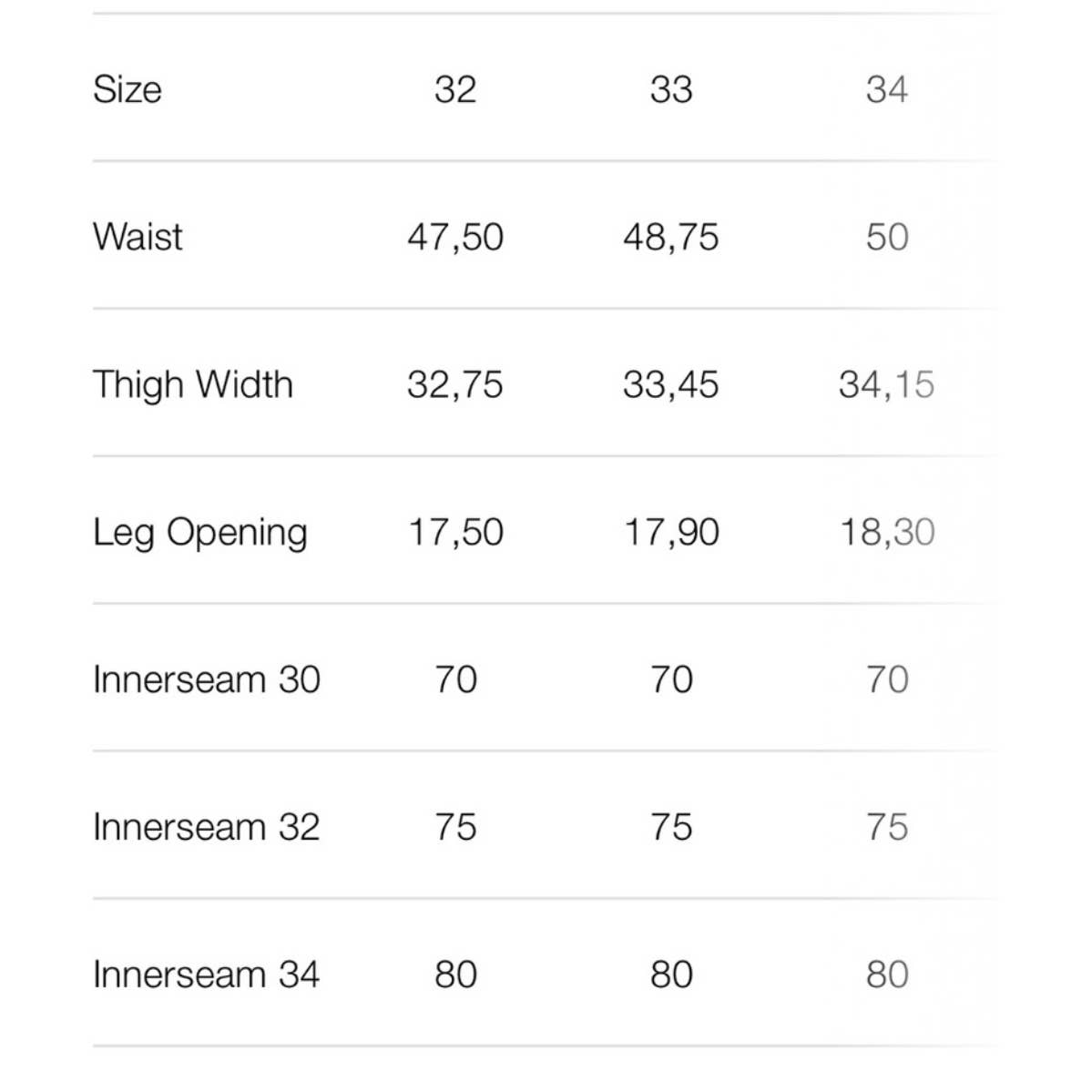Click thigh width value 34,15

point(886,385)
